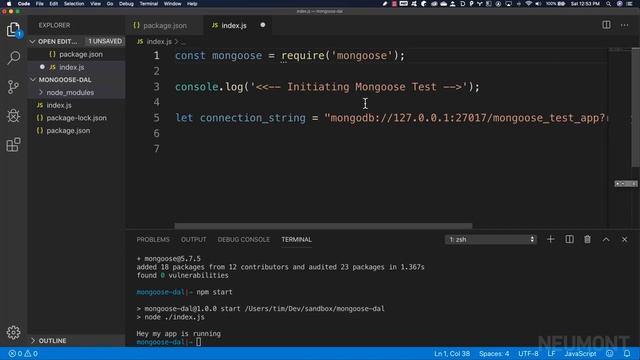Open the Help menu
The height and width of the screenshot is (360, 640).
pos(192,4)
